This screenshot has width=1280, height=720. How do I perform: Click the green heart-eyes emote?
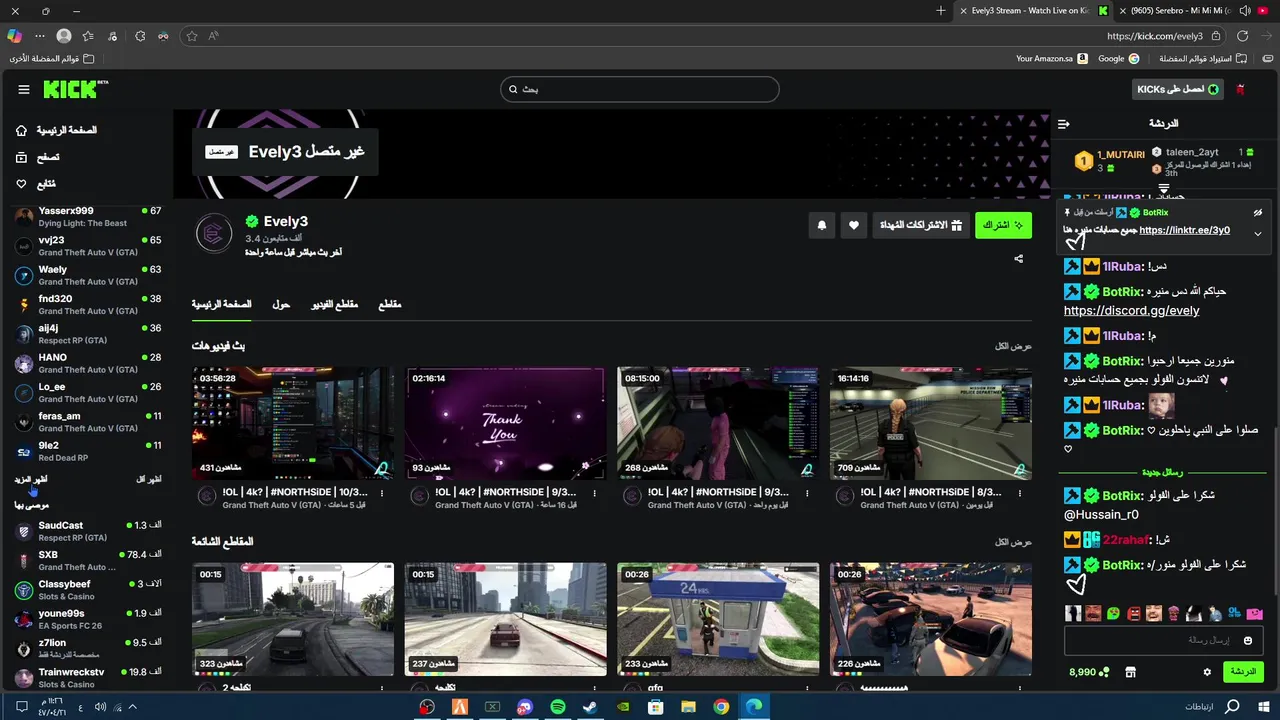click(x=1113, y=613)
